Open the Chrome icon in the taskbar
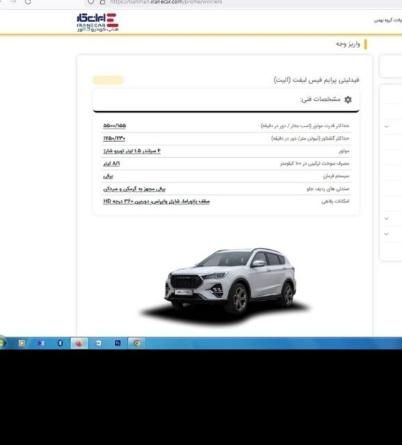 [137, 343]
